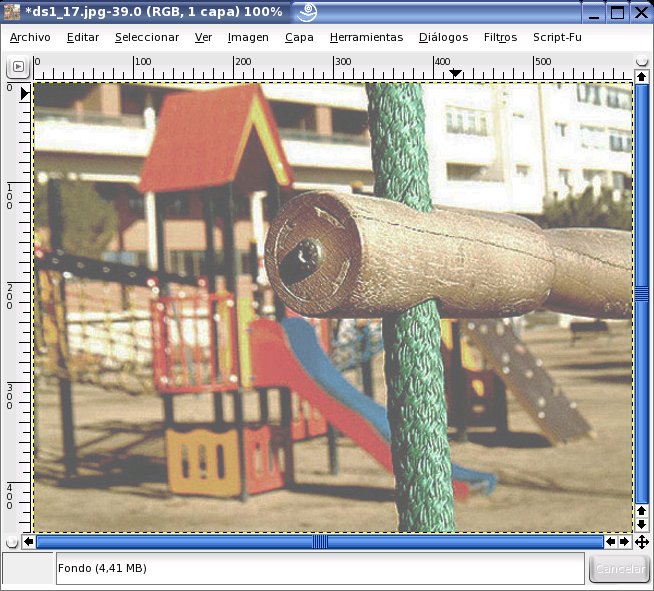Click the left arrow beside right scrollbar end
654x591 pixels.
[611, 541]
